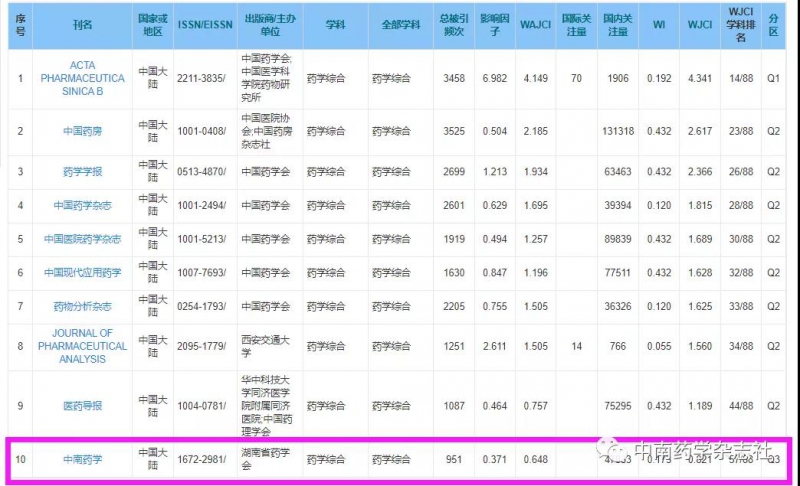Click the 总被引频次 column header
Screen dimensions: 800x486
pos(454,24)
